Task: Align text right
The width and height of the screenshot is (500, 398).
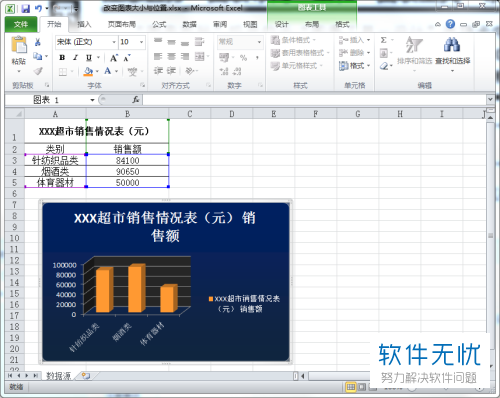Action: 185,57
